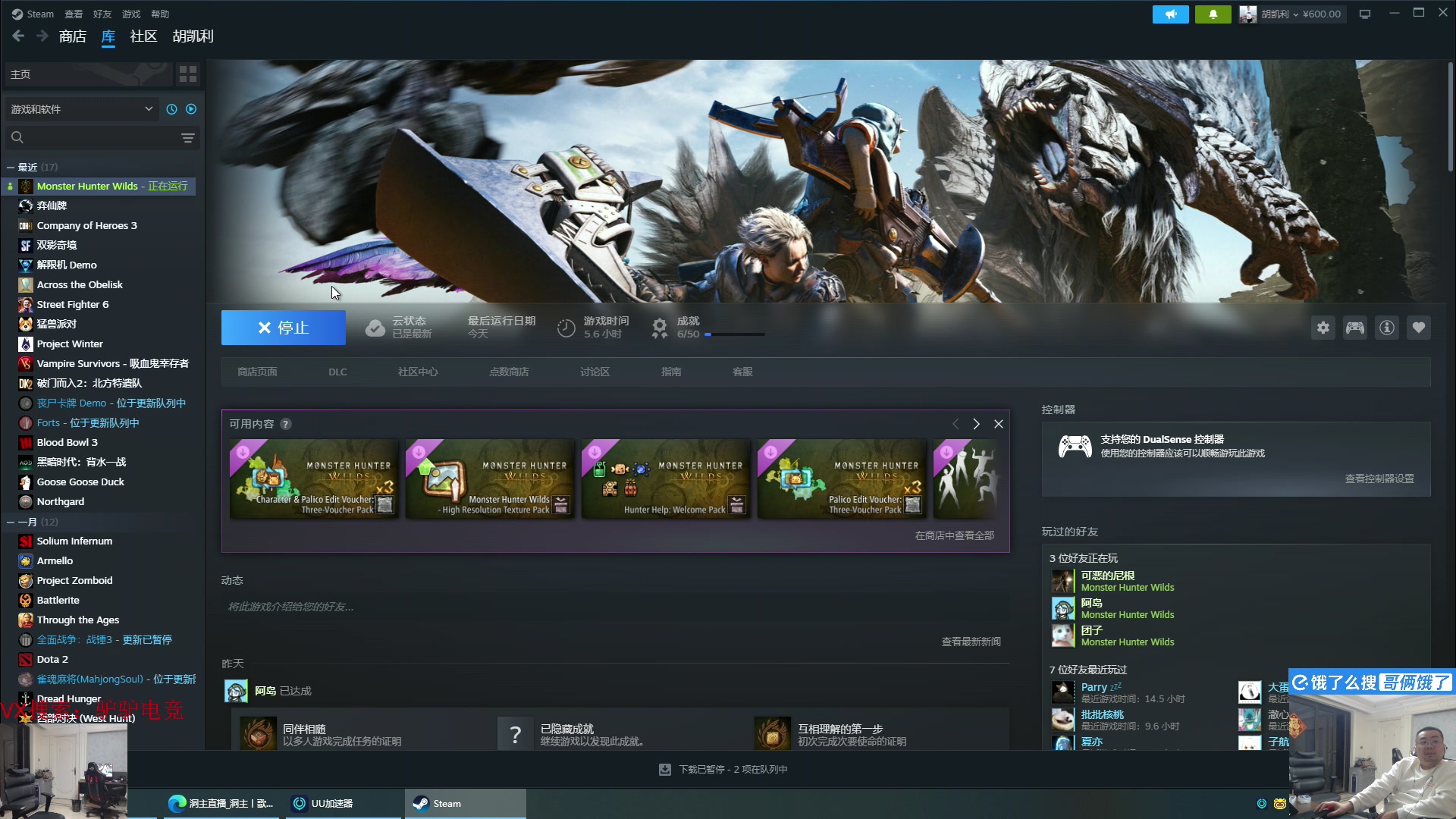Open 查看 menu

click(73, 14)
